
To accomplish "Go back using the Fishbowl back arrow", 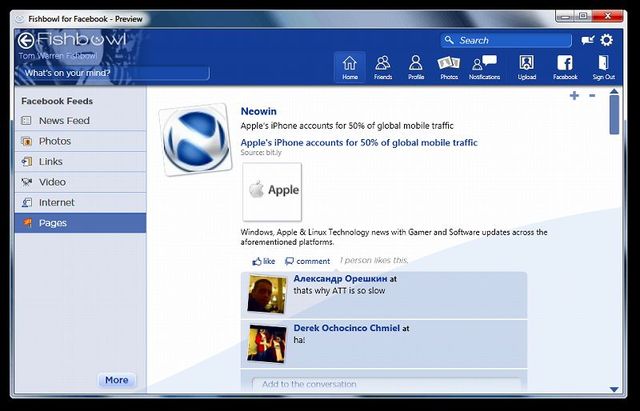I will (x=26, y=40).
